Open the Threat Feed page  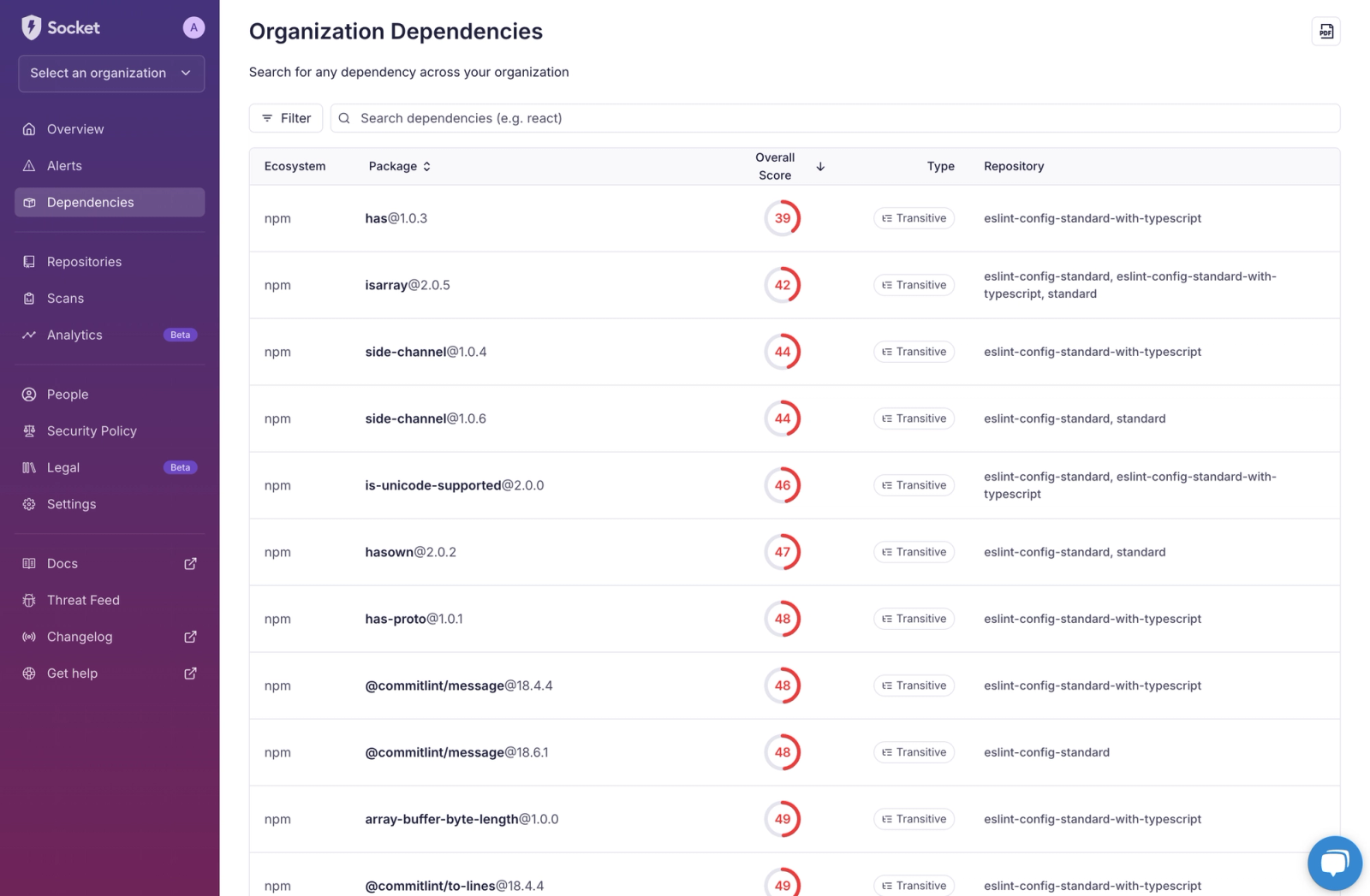[x=110, y=600]
